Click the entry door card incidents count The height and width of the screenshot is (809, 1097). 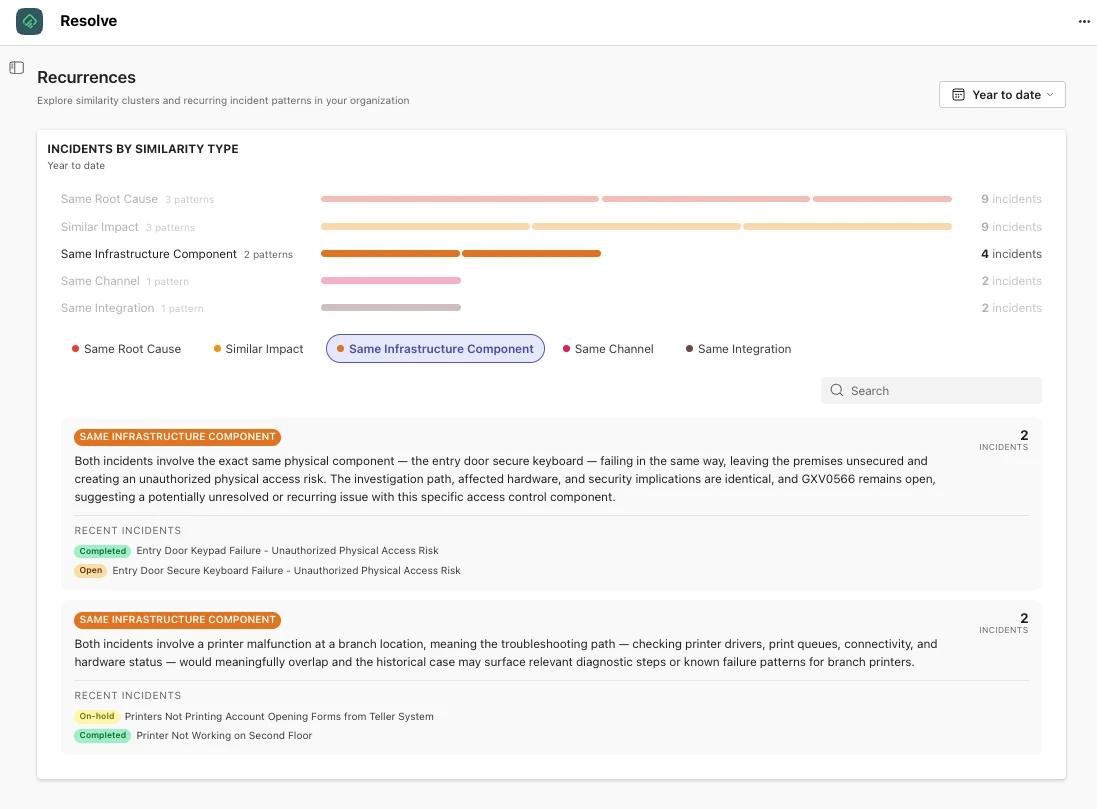point(1003,440)
